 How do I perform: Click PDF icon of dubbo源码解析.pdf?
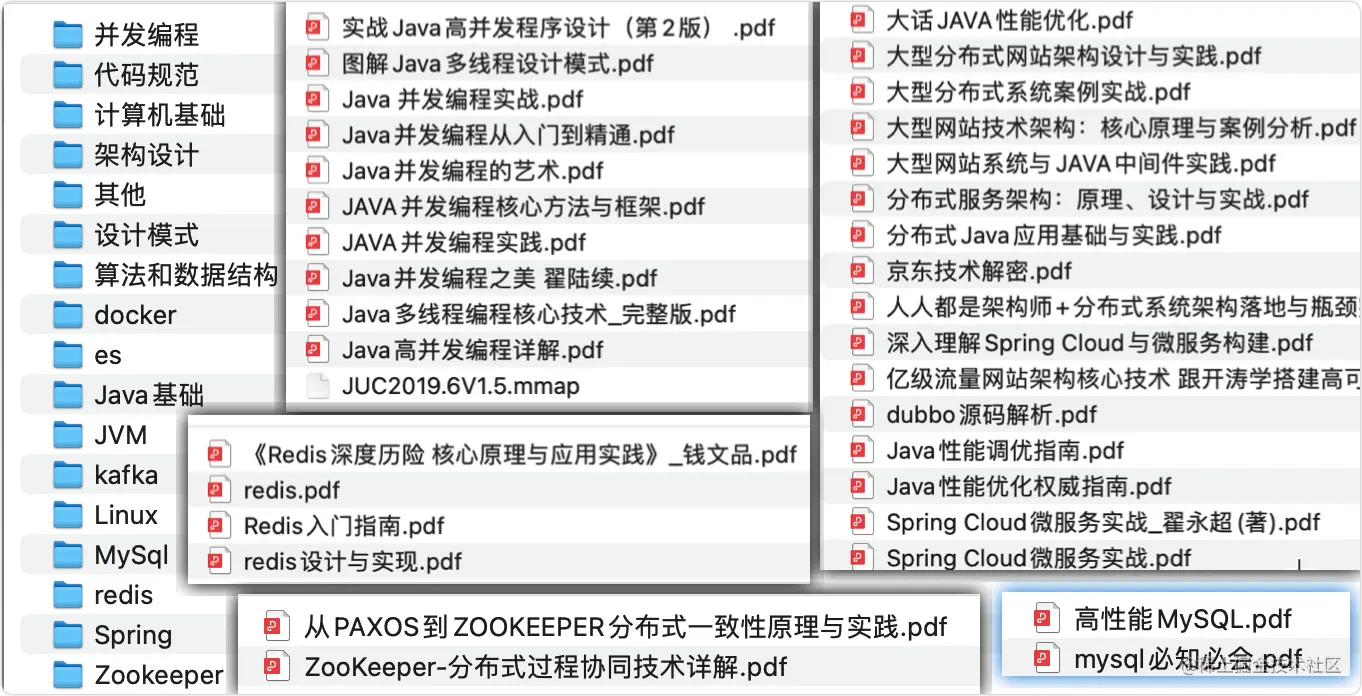click(x=861, y=414)
